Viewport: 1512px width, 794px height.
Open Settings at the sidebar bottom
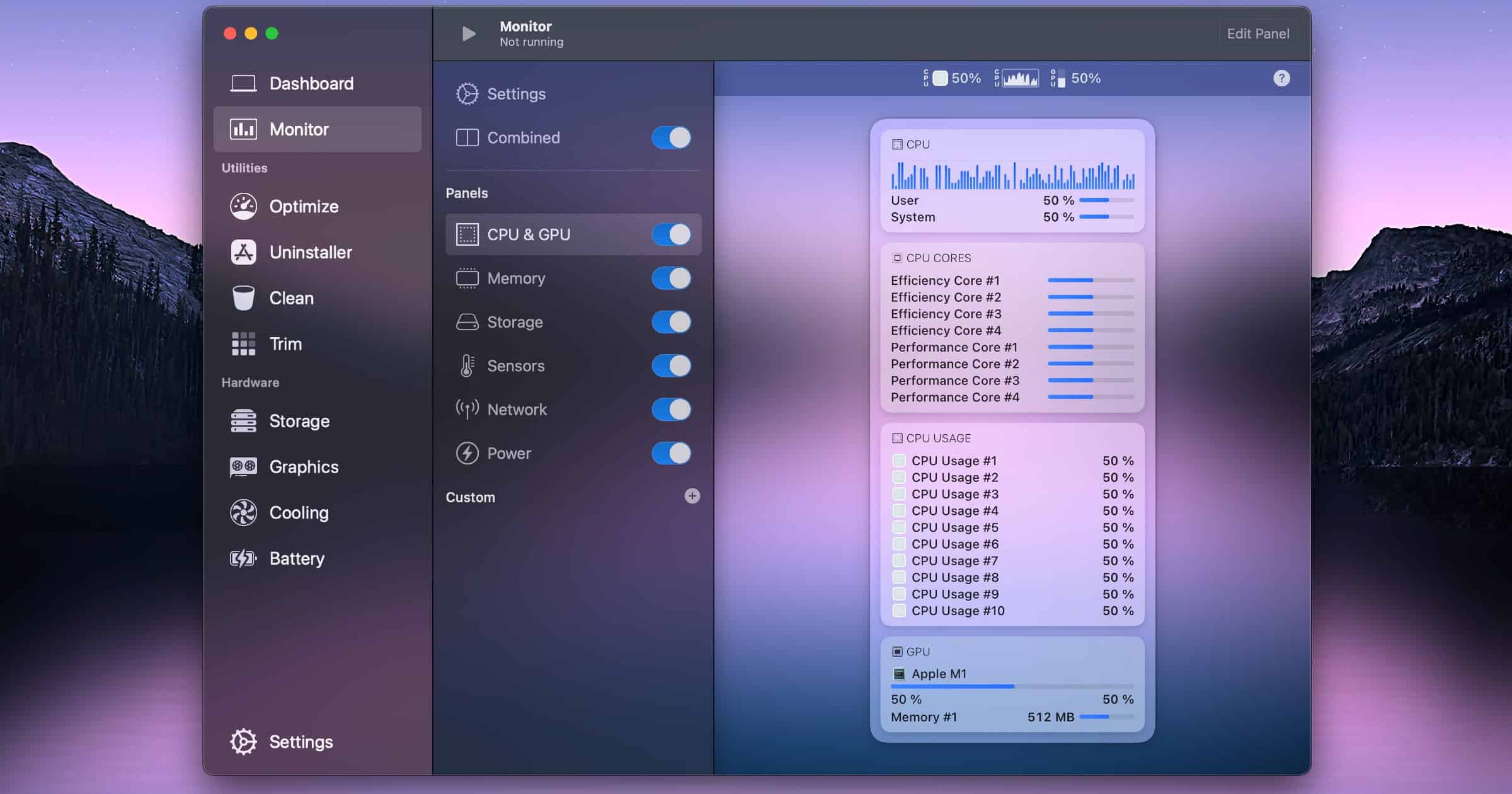[x=300, y=742]
